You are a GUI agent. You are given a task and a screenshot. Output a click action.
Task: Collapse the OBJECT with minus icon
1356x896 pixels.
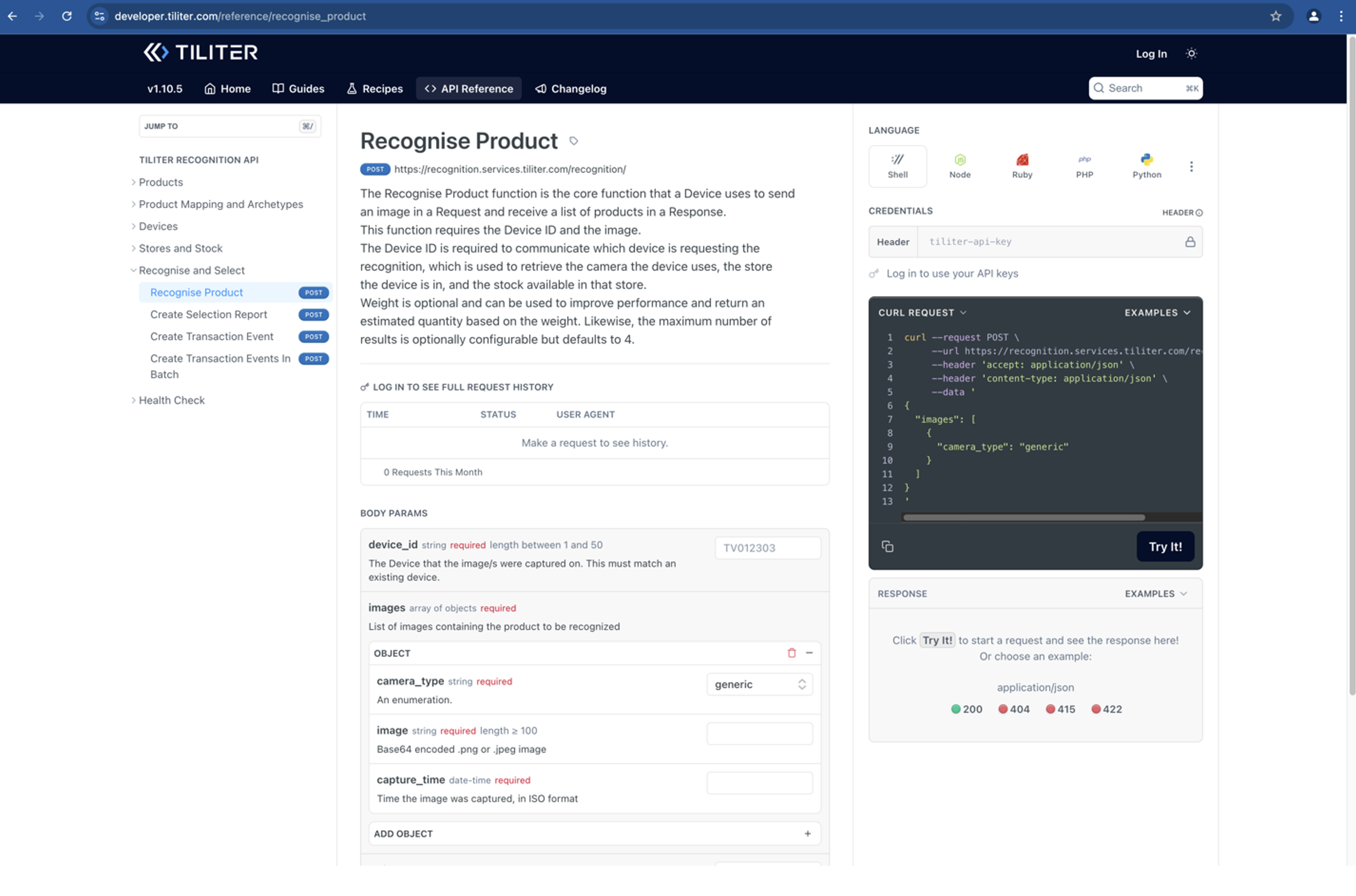pos(809,653)
